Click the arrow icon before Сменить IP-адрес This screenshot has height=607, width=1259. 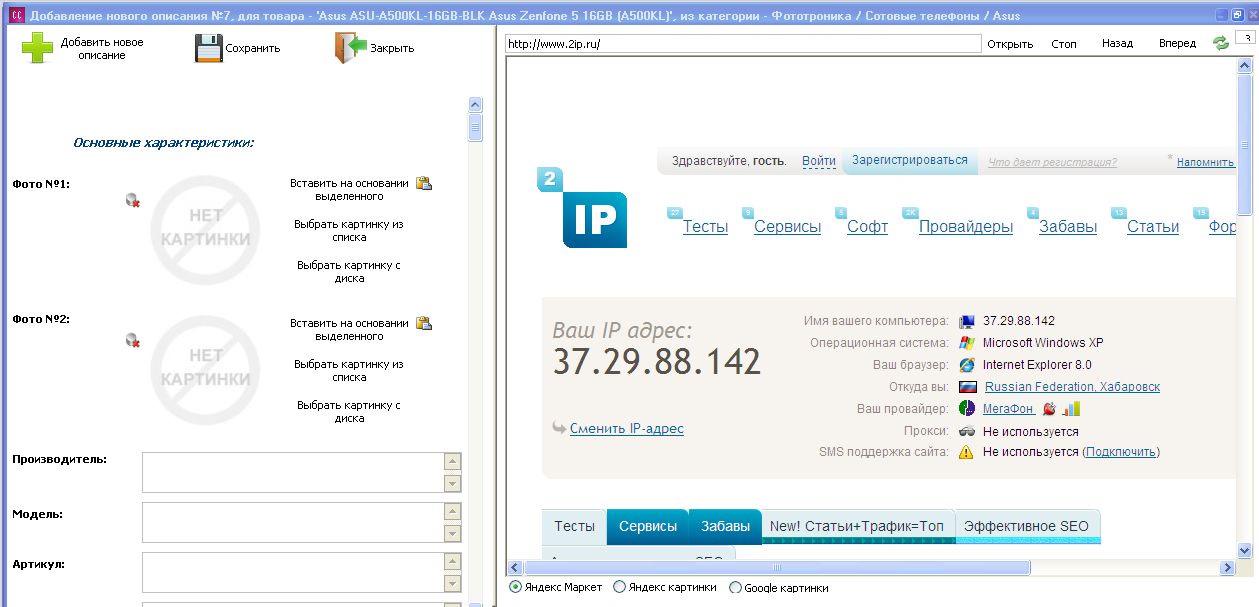click(559, 428)
